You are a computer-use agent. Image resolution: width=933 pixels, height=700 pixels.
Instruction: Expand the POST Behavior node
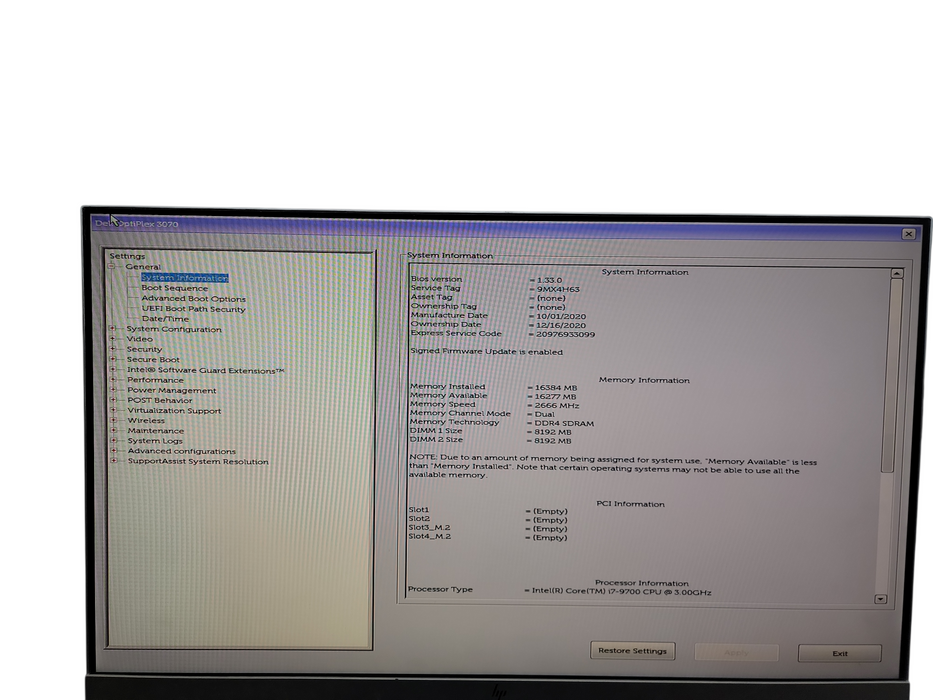[x=113, y=400]
